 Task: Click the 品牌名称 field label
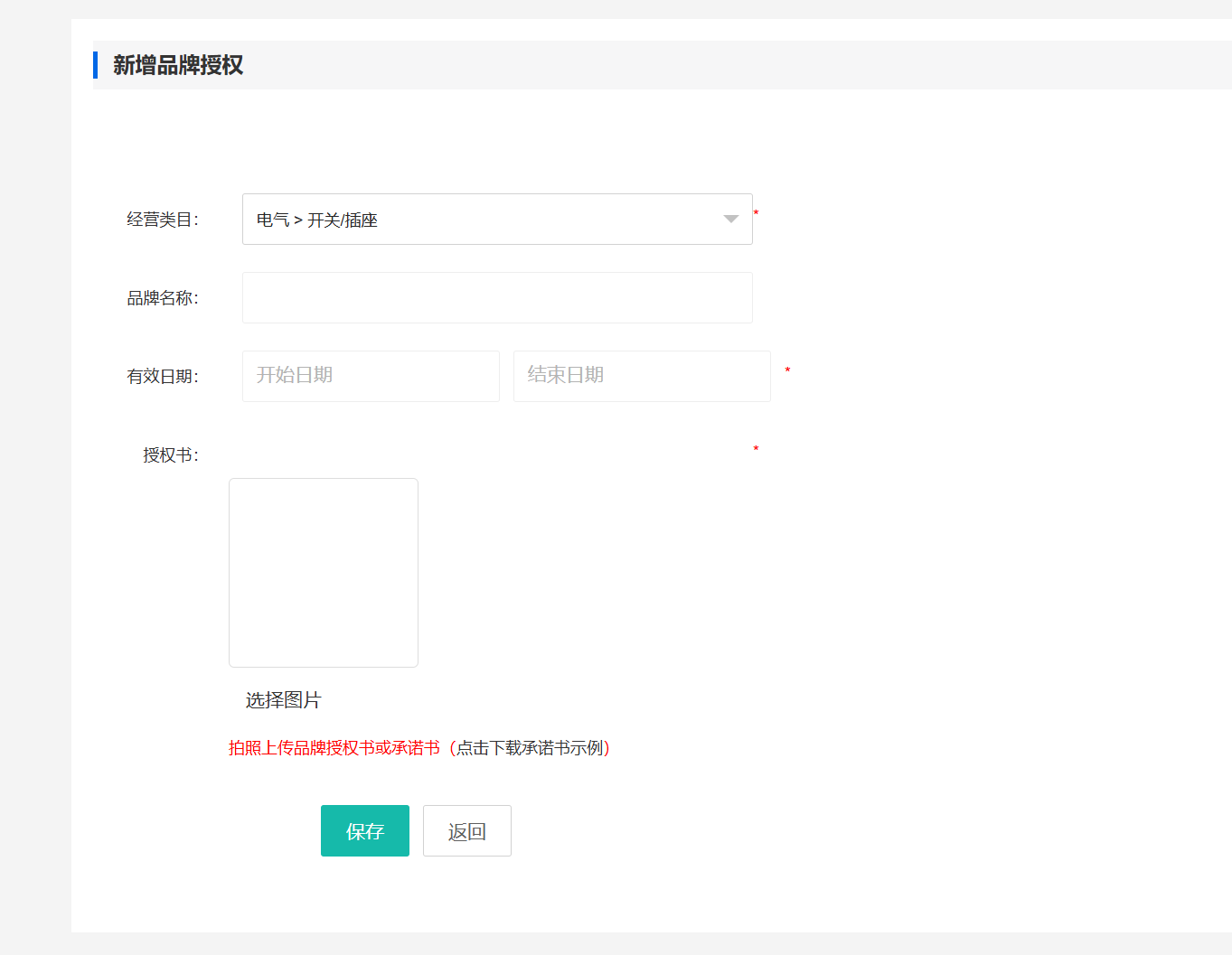163,298
